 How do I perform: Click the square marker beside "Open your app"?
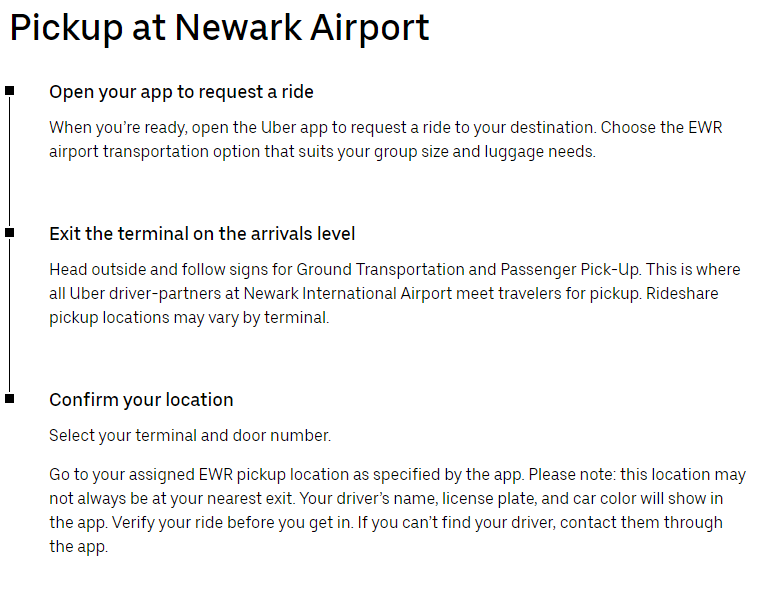click(x=10, y=91)
